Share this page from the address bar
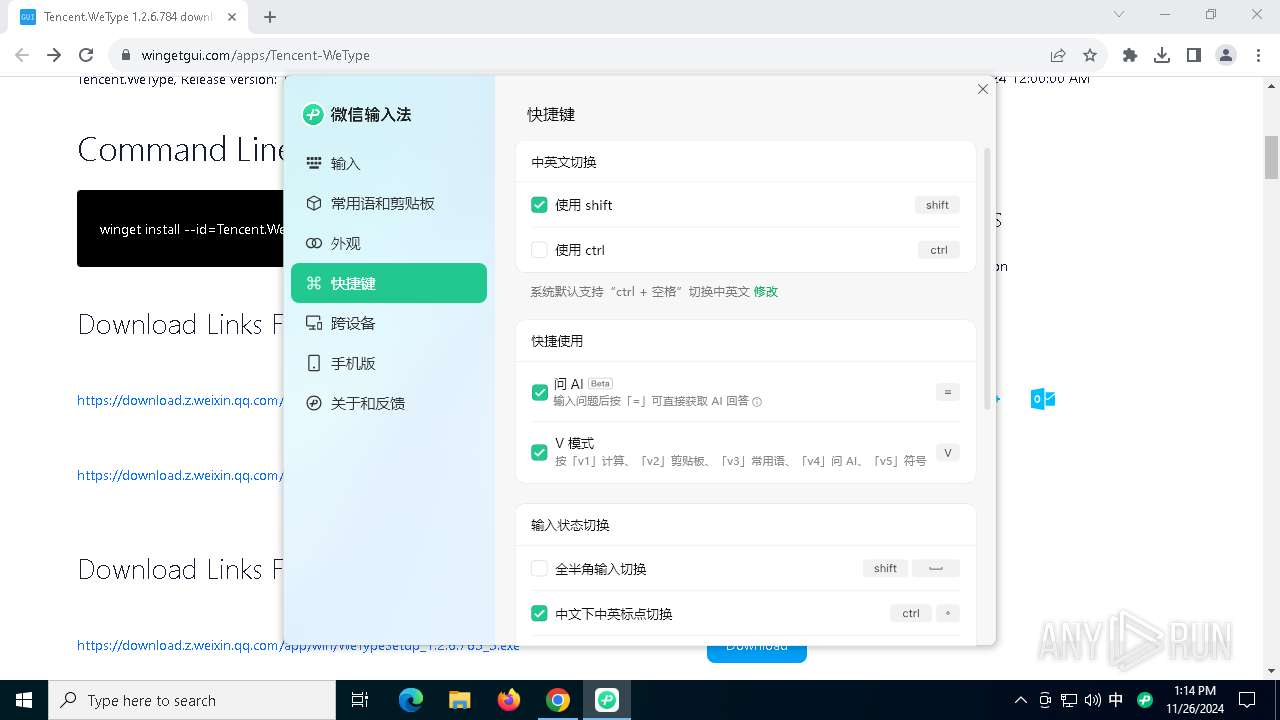The width and height of the screenshot is (1280, 720). click(x=1058, y=55)
